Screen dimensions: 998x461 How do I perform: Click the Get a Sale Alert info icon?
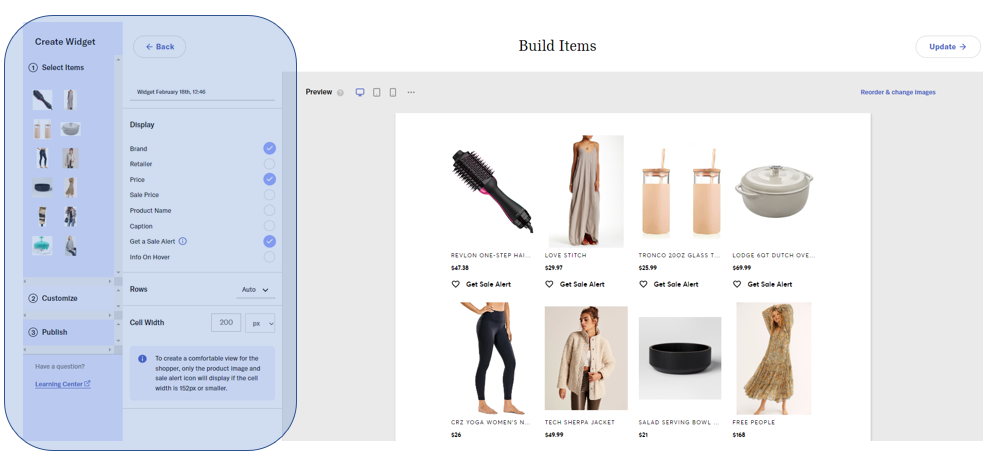[x=183, y=241]
